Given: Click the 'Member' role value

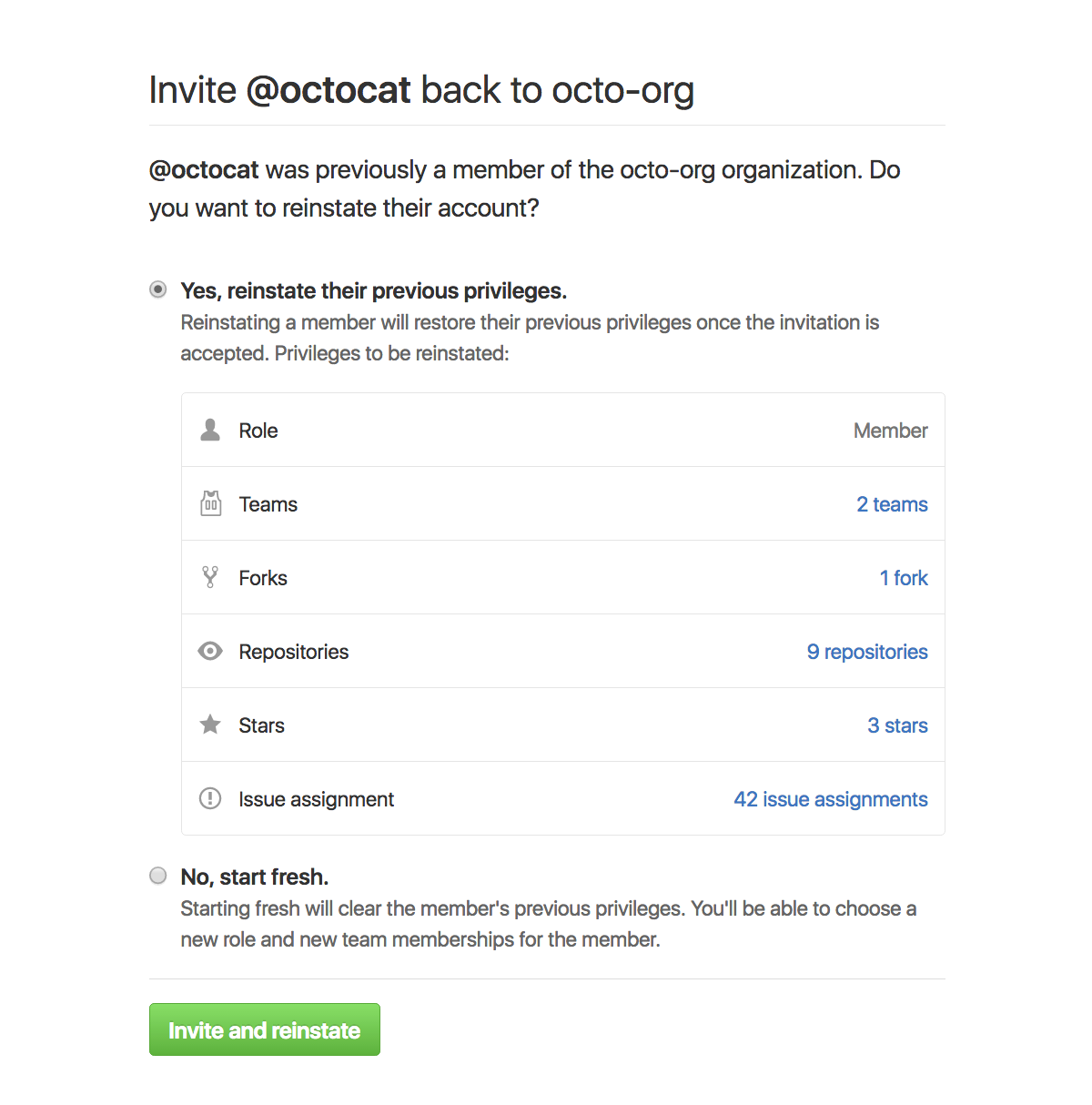Looking at the screenshot, I should pyautogui.click(x=890, y=431).
